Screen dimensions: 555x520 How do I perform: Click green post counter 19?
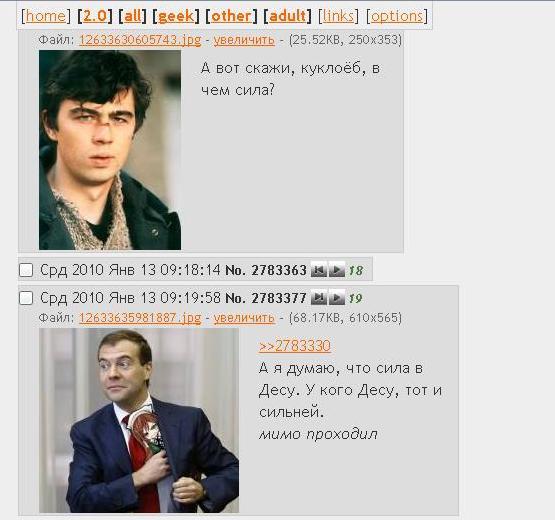[355, 298]
